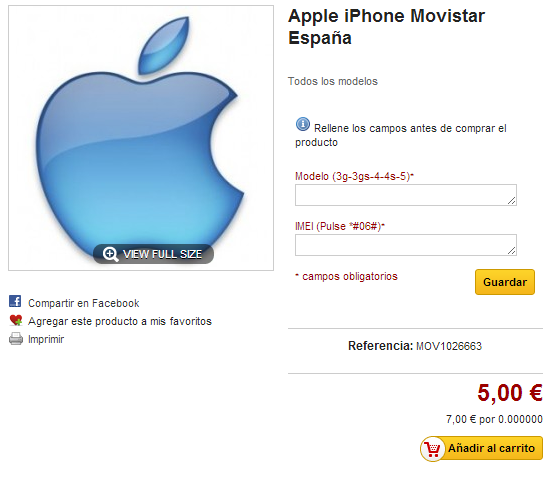Viewport: 557px width, 479px height.
Task: Save fields with the Guardar button
Action: tap(505, 282)
